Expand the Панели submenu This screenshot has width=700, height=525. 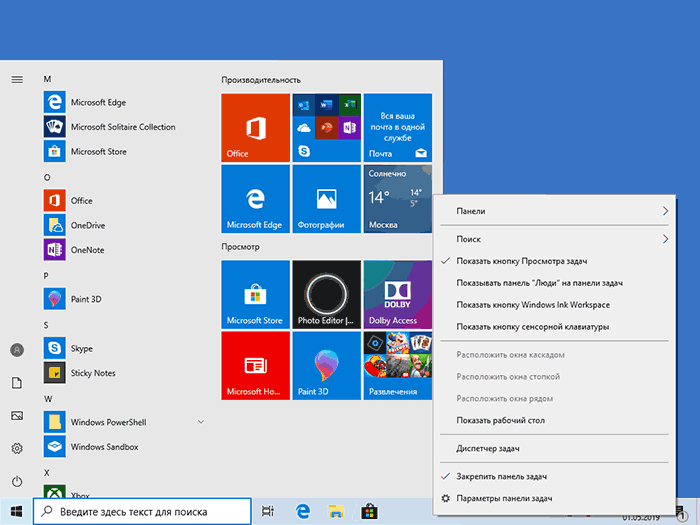pos(554,211)
